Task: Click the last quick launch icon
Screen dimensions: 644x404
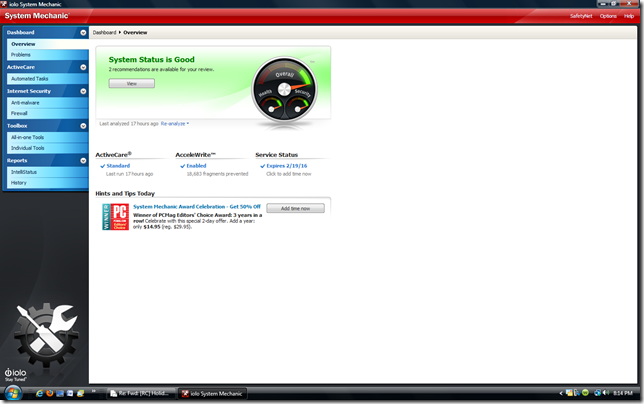Action: 80,393
